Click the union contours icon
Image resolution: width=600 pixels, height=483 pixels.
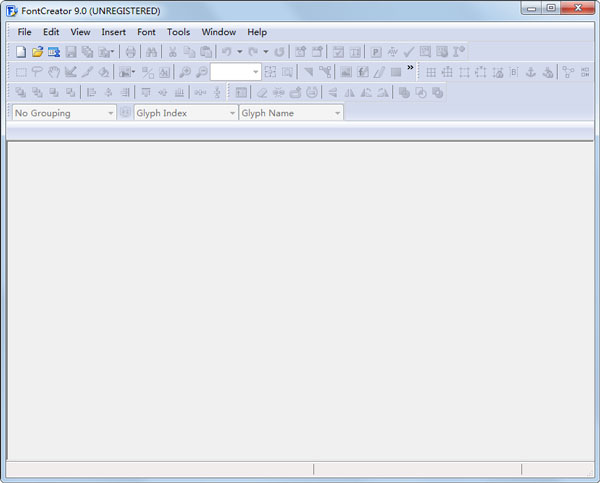[x=404, y=93]
